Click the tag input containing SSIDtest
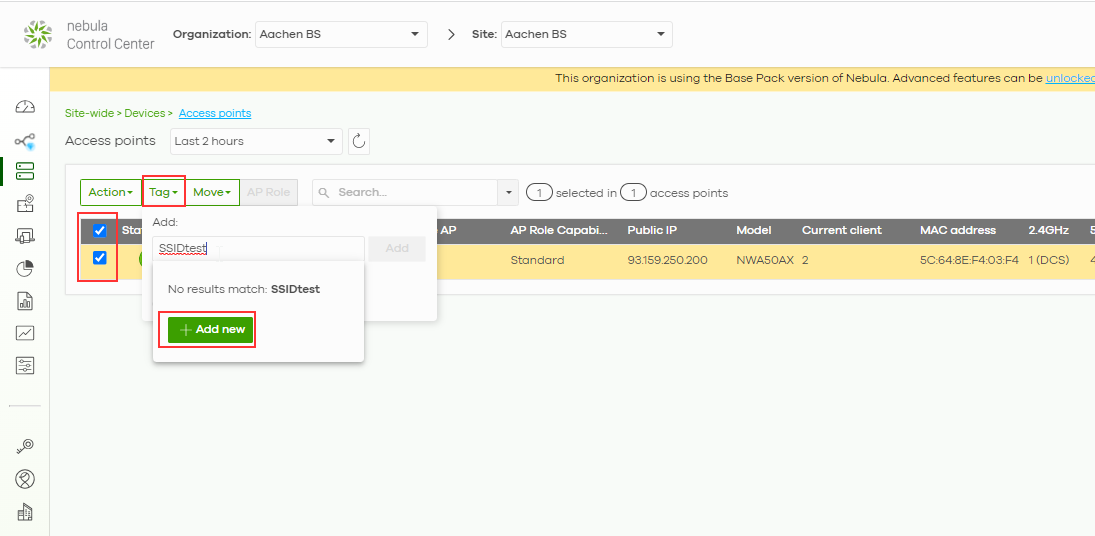1095x536 pixels. [258, 249]
